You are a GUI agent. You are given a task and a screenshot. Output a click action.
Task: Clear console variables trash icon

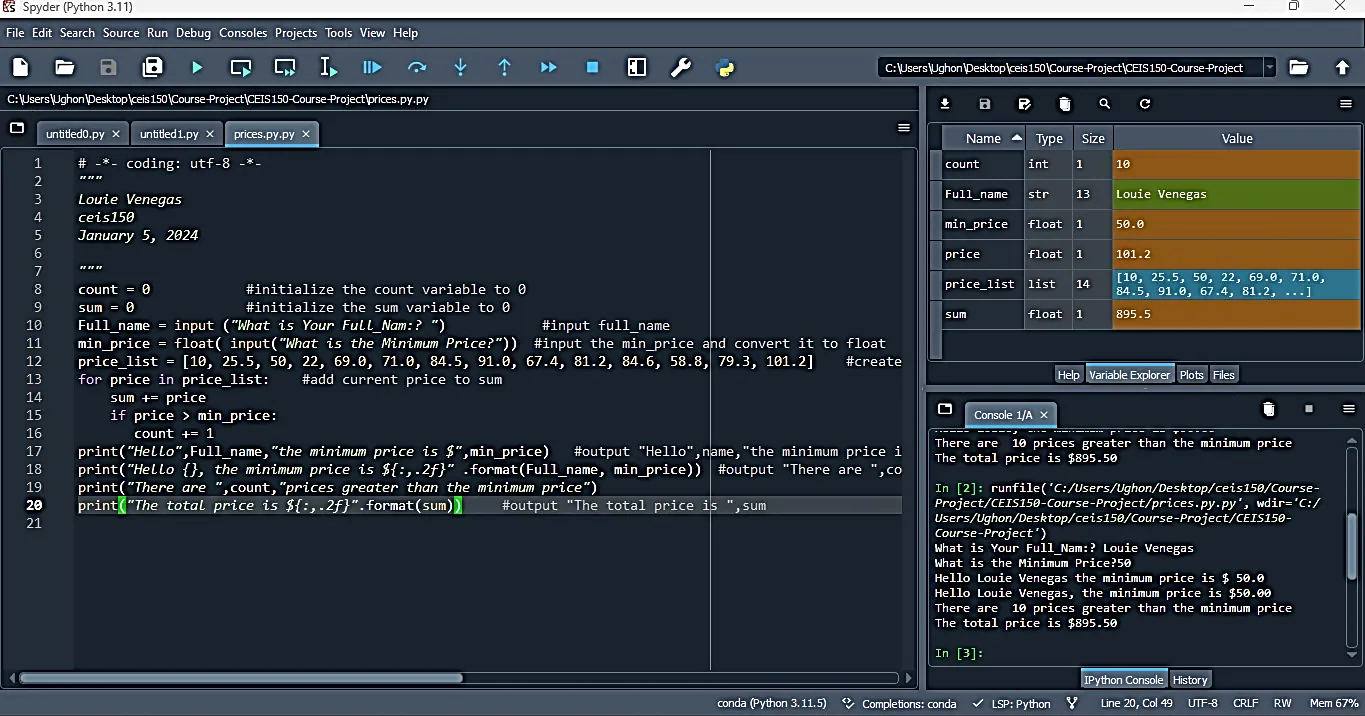point(1269,409)
